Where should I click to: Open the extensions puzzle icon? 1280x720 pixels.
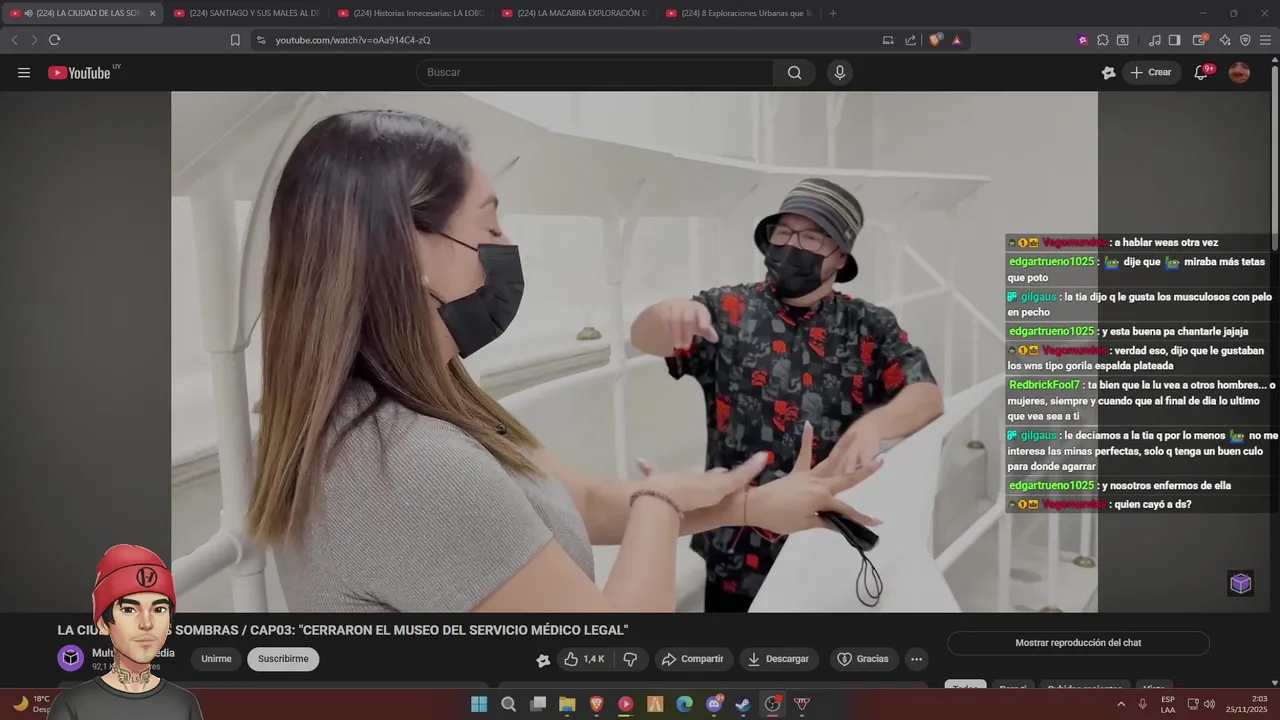tap(1102, 40)
